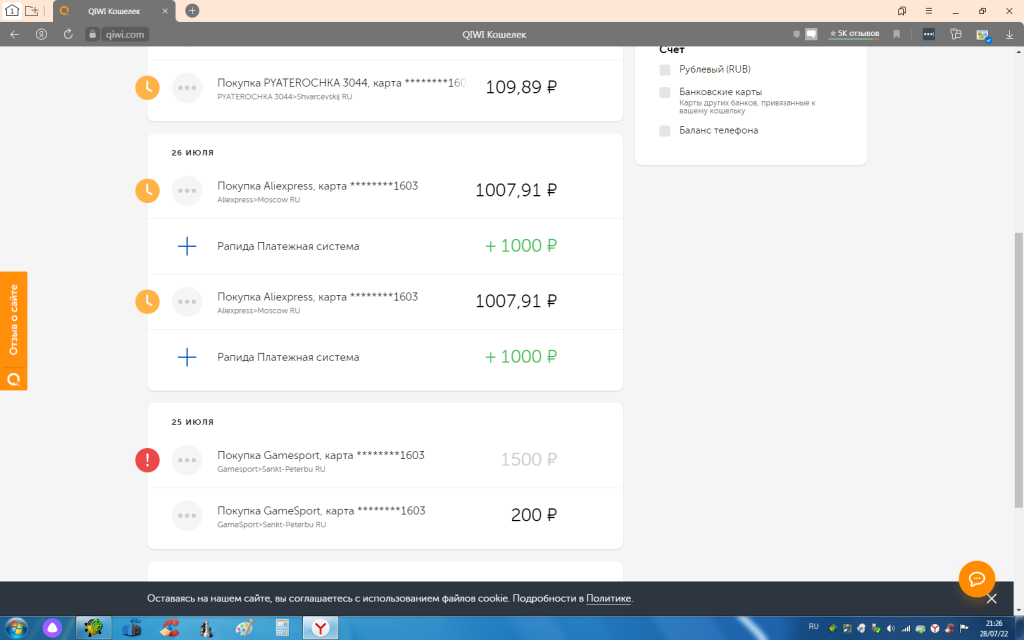Image resolution: width=1024 pixels, height=640 pixels.
Task: Click qiwi.com in the address bar
Action: click(x=125, y=35)
